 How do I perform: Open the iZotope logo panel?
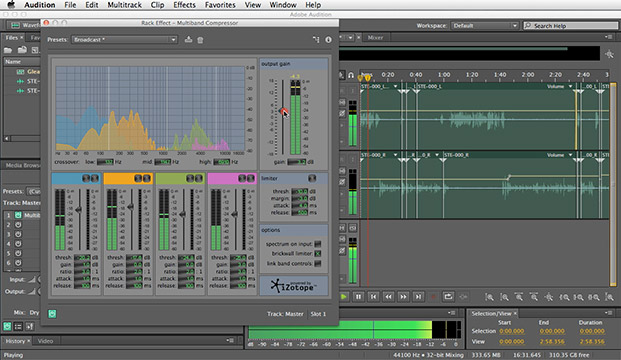click(x=293, y=286)
